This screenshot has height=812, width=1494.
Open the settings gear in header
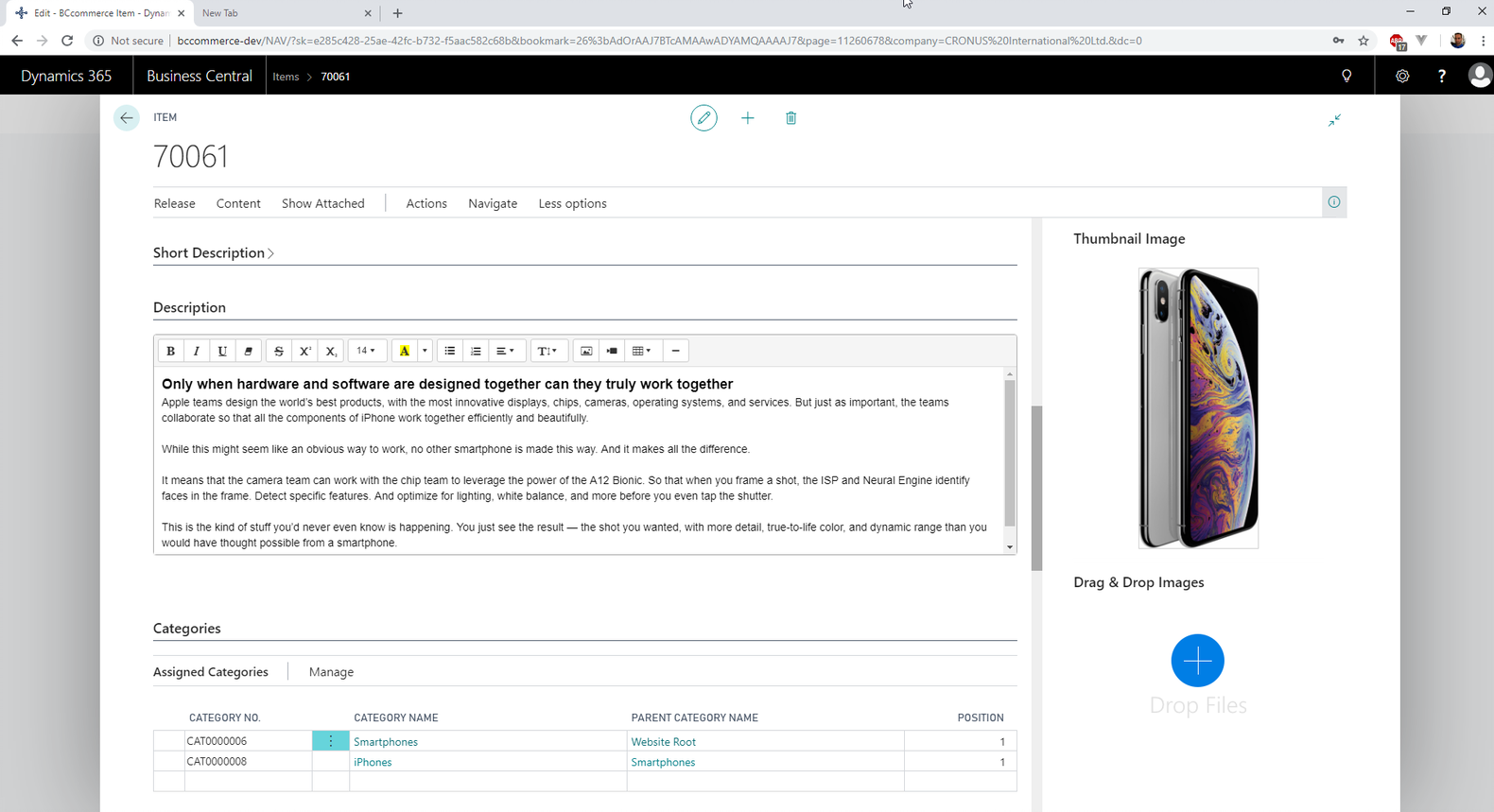point(1402,76)
